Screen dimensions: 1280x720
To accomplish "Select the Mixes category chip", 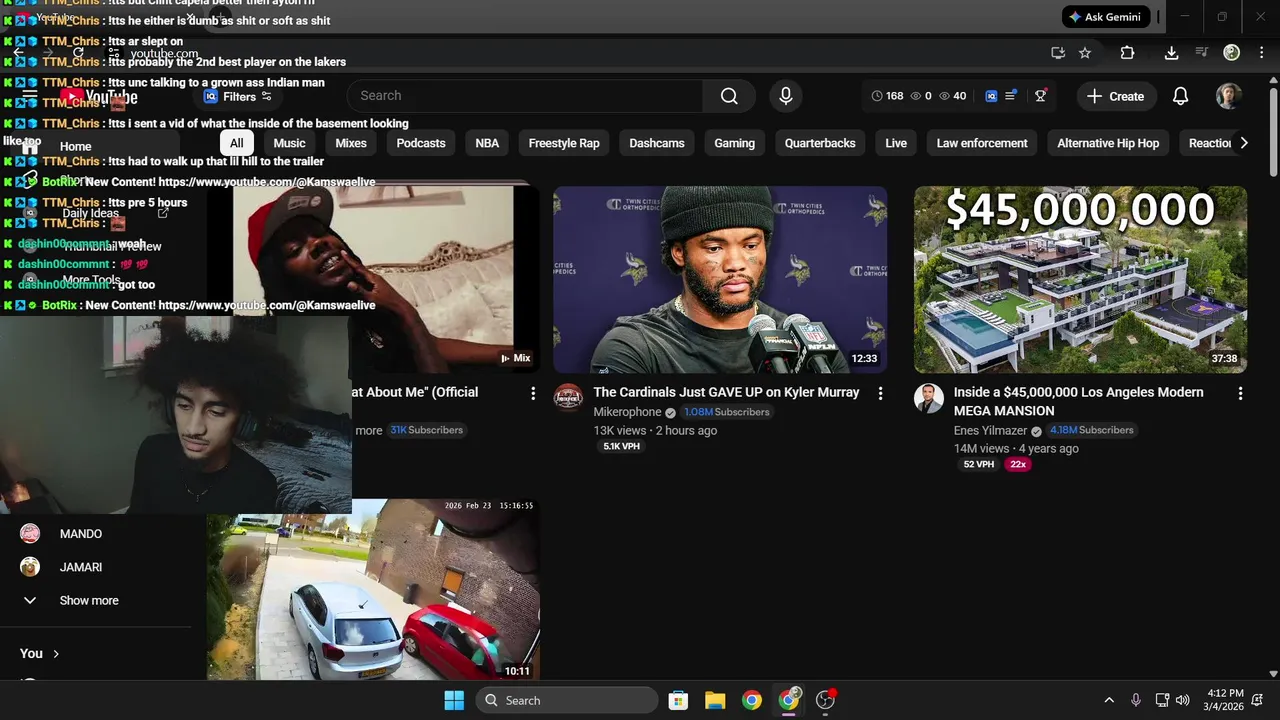I will [x=351, y=143].
